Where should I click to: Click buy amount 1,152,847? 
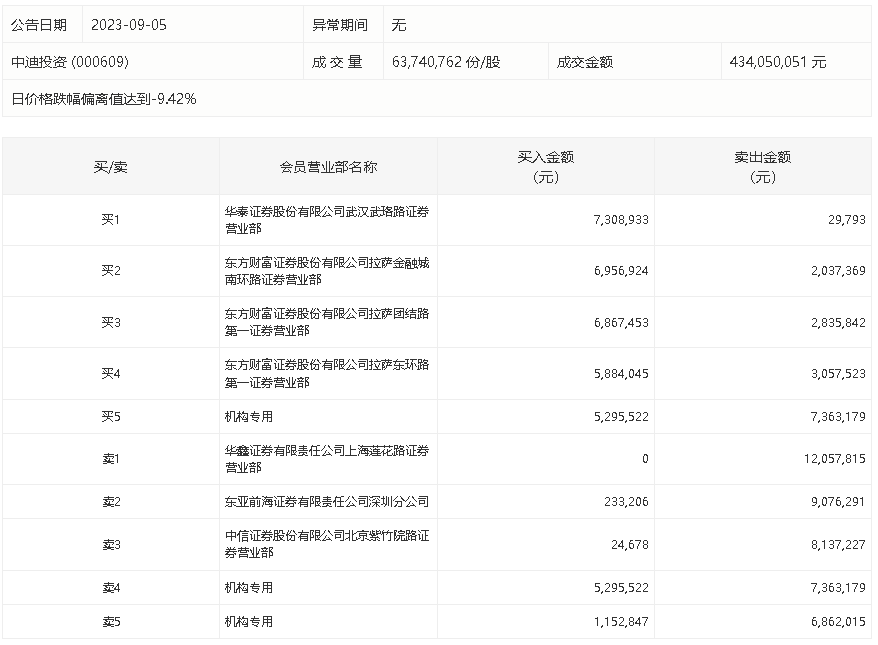tap(621, 621)
